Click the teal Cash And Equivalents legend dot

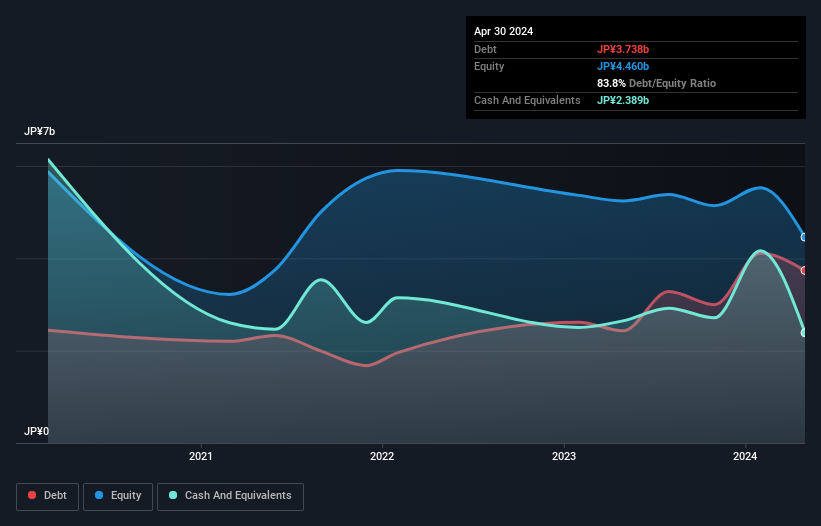click(173, 495)
